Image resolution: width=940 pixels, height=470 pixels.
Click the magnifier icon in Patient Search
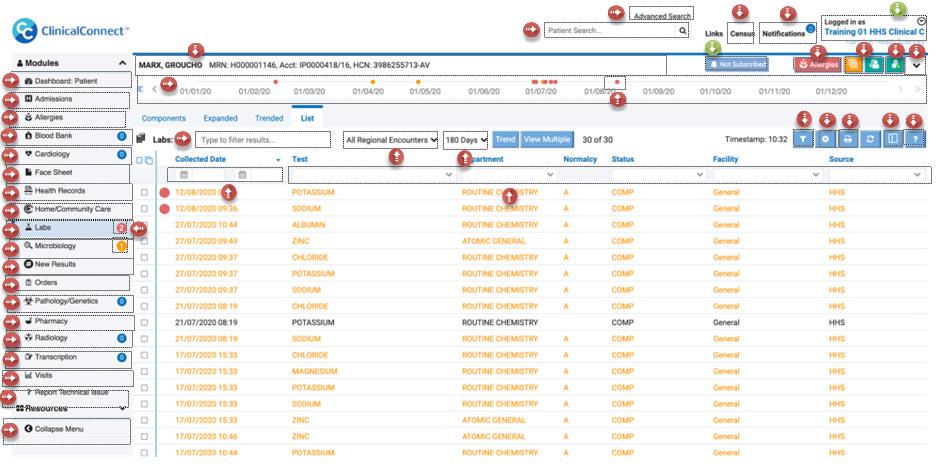tap(682, 31)
